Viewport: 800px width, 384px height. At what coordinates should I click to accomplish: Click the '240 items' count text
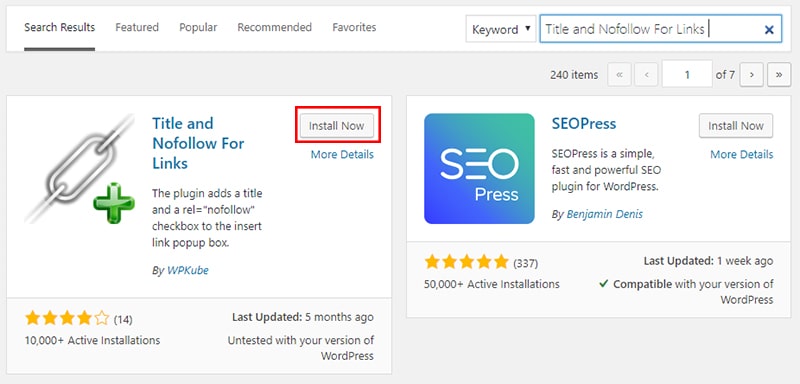(x=574, y=75)
